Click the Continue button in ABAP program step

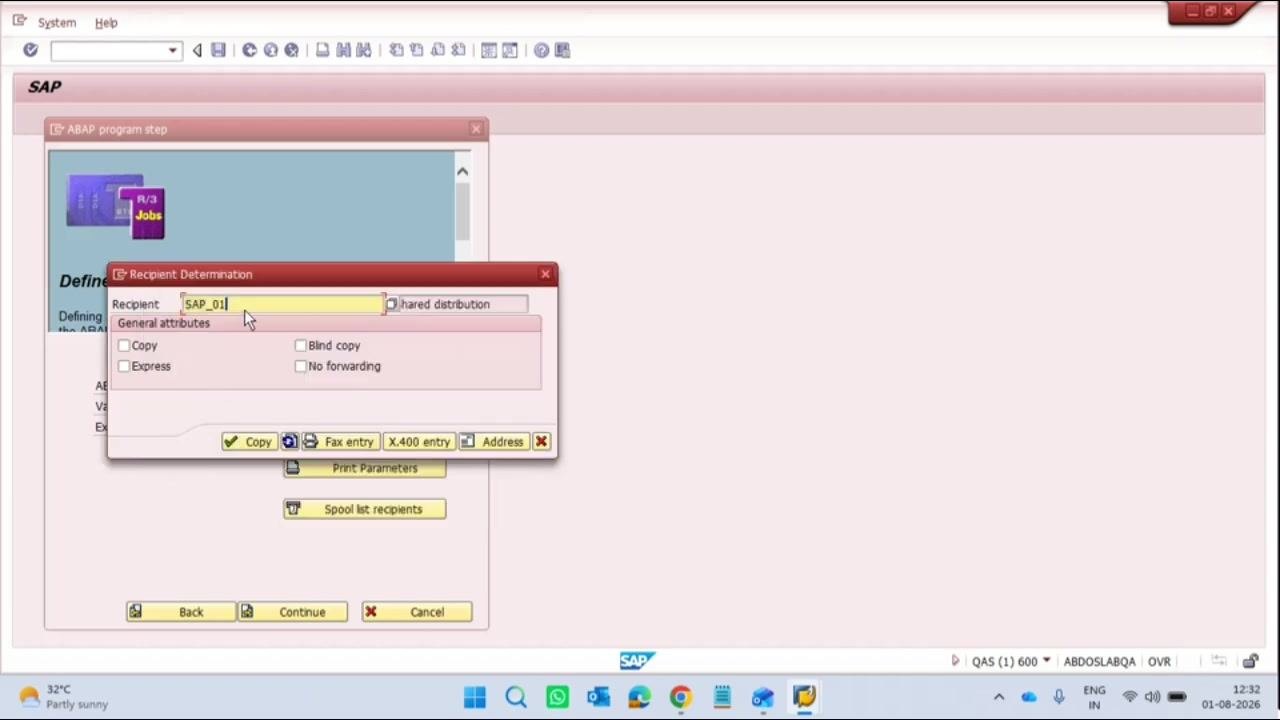pyautogui.click(x=292, y=612)
